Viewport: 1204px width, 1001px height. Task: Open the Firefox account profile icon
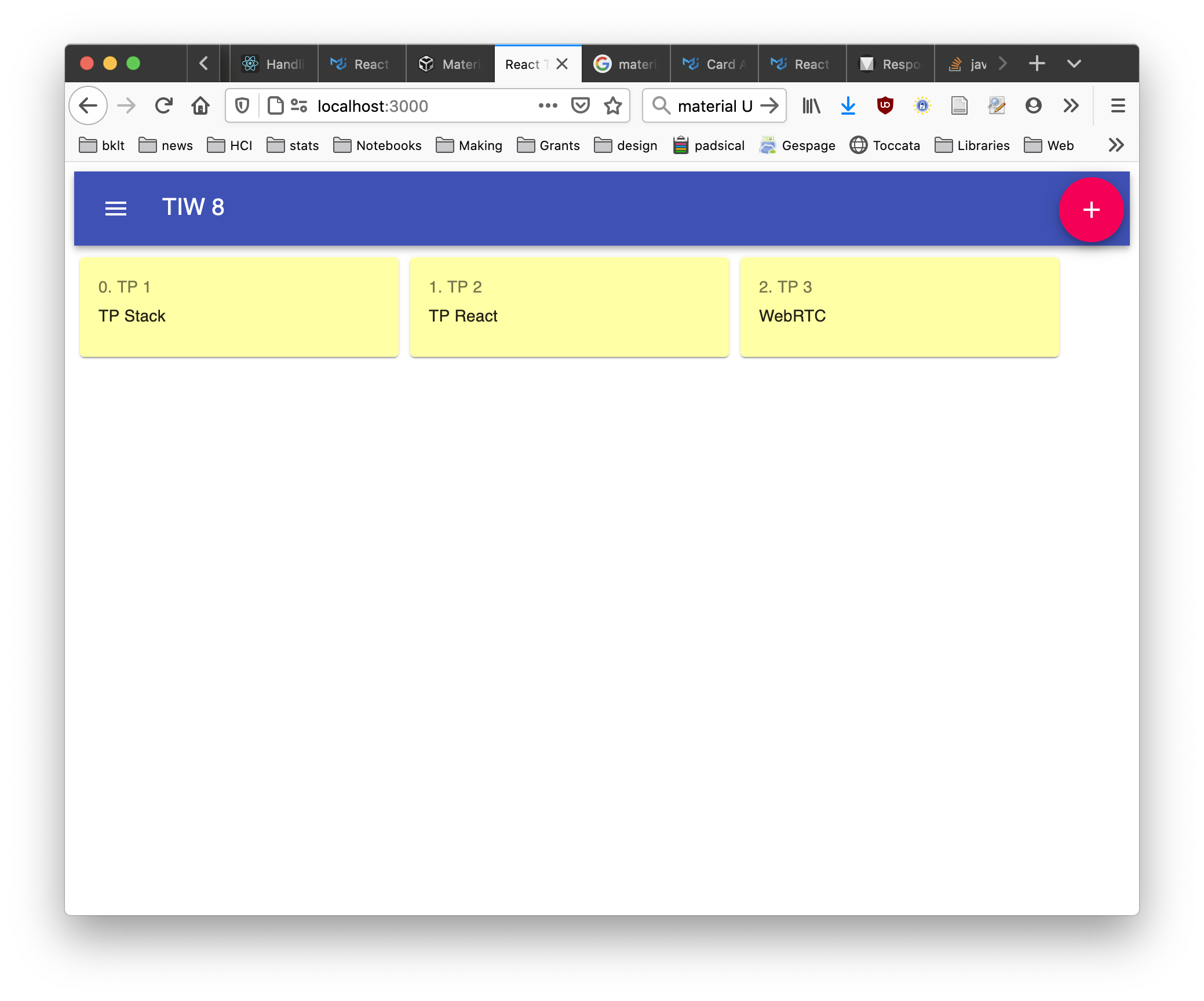1034,105
